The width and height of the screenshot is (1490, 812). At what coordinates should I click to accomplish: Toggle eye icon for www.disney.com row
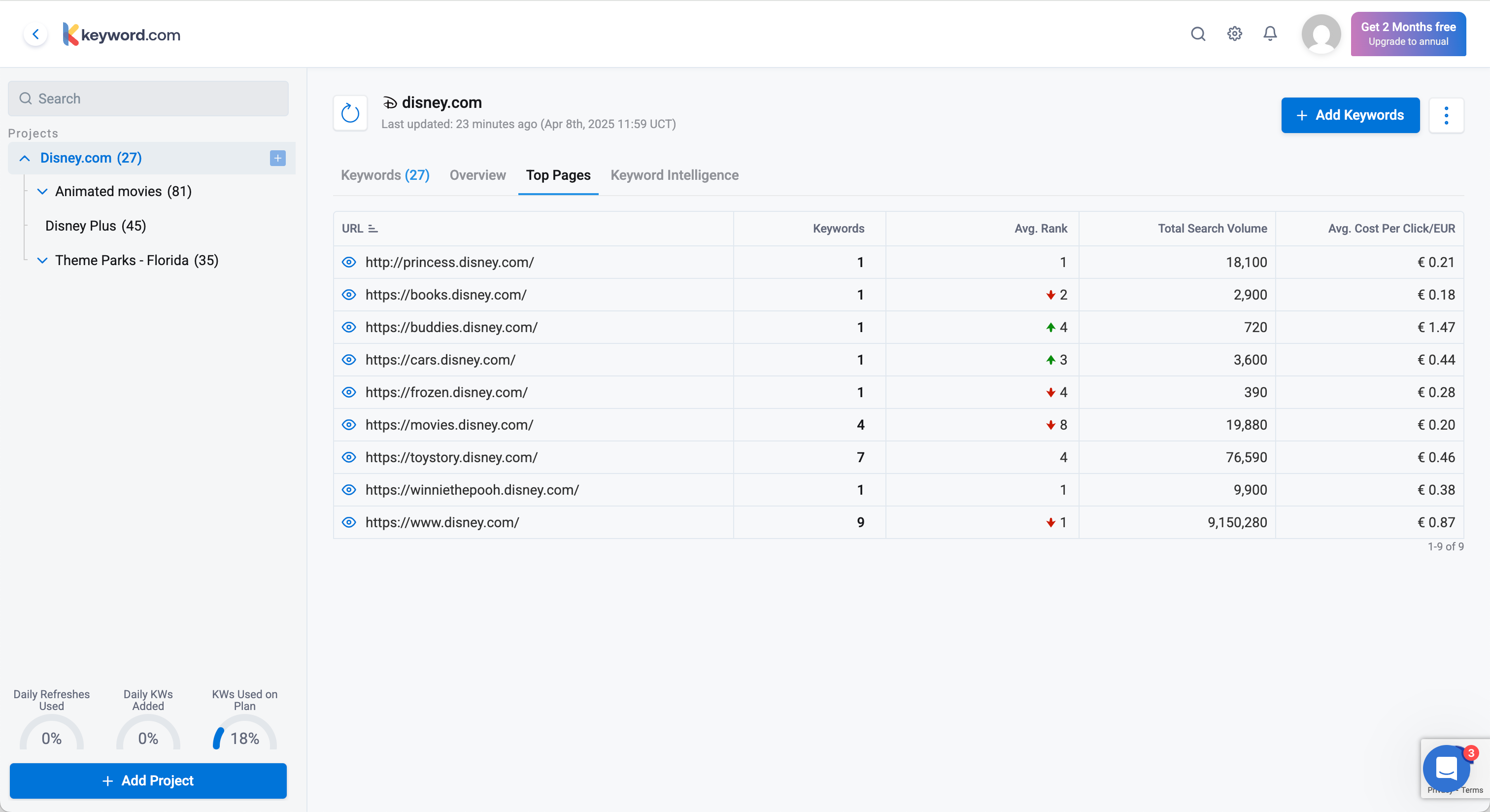(x=349, y=522)
